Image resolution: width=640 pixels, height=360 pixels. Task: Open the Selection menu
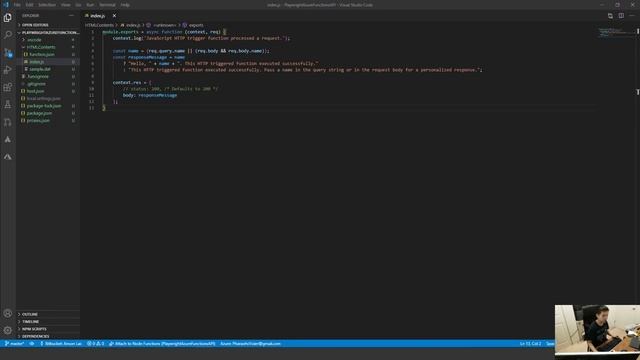(47, 5)
